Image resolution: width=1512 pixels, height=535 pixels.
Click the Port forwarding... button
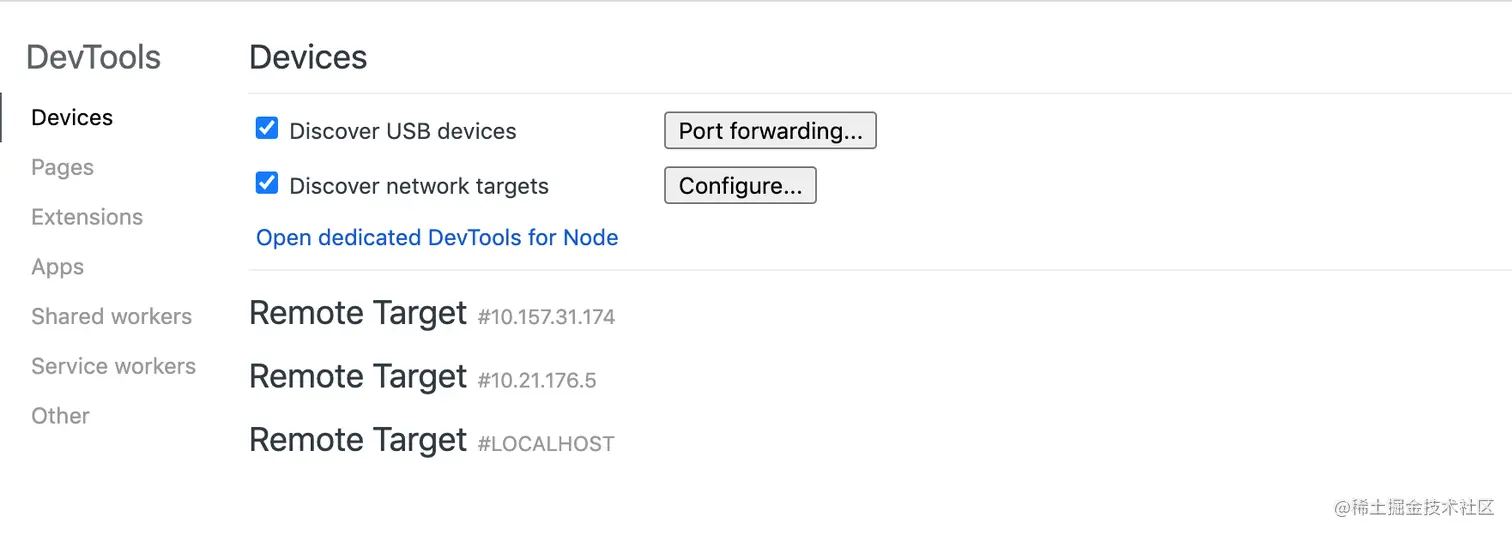(x=770, y=131)
